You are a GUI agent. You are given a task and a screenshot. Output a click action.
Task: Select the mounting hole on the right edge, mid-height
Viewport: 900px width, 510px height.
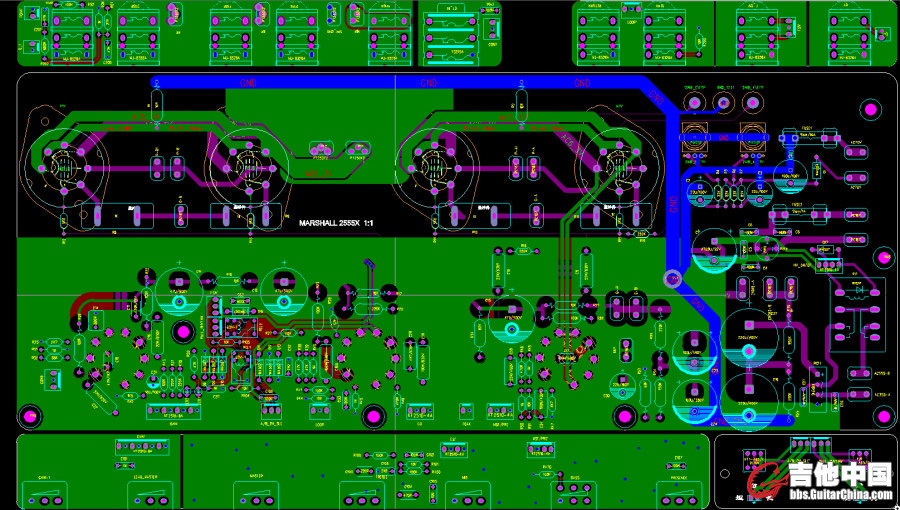click(886, 257)
